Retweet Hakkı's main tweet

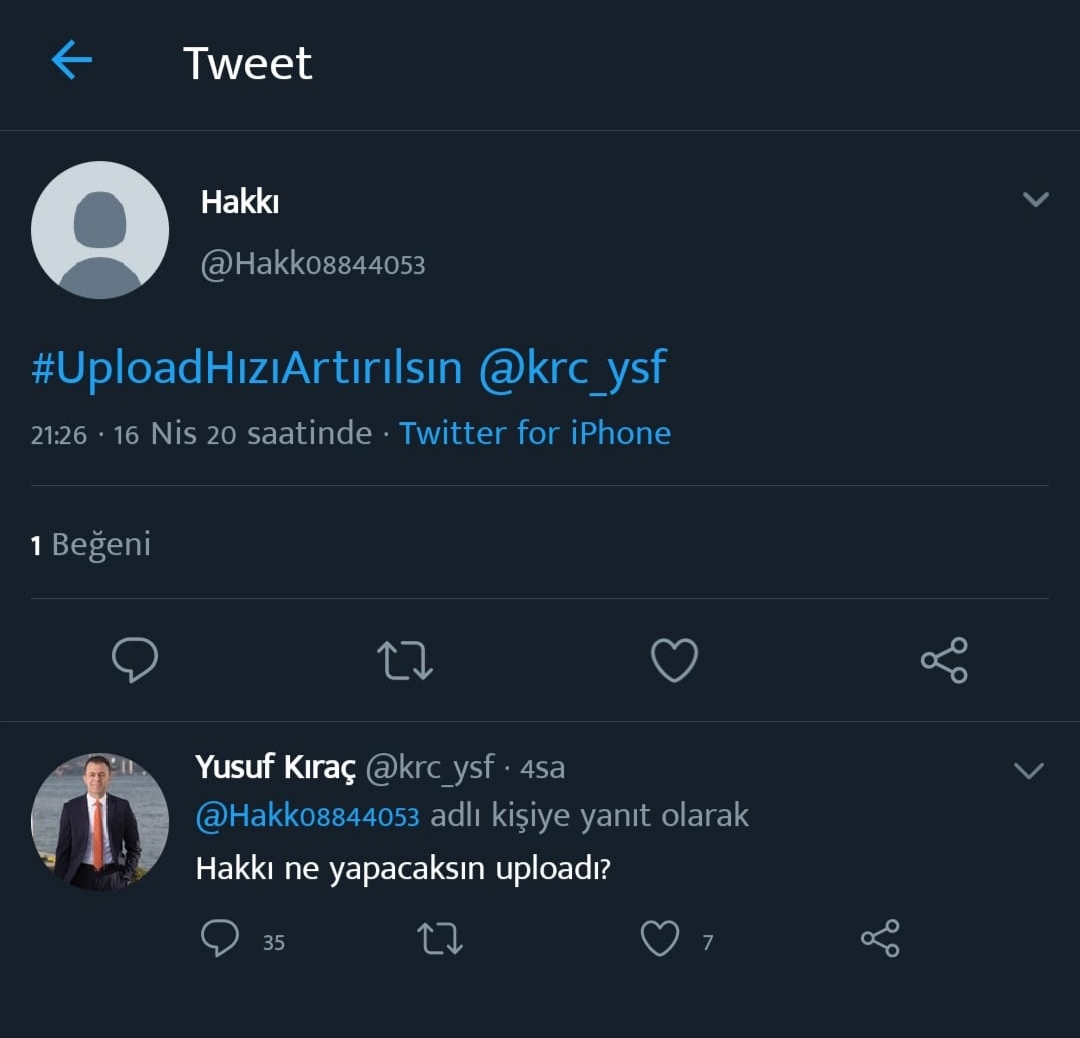click(405, 660)
